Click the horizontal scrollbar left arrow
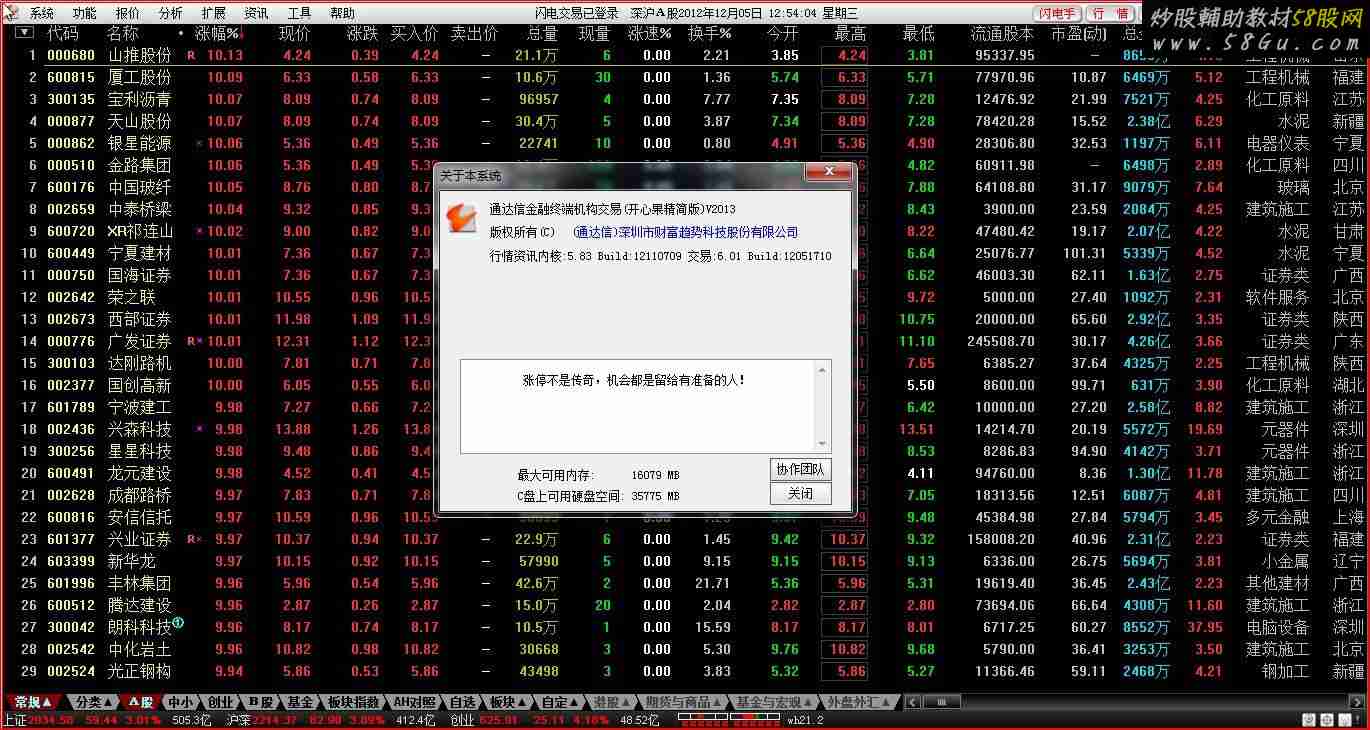This screenshot has height=730, width=1370. (x=912, y=702)
